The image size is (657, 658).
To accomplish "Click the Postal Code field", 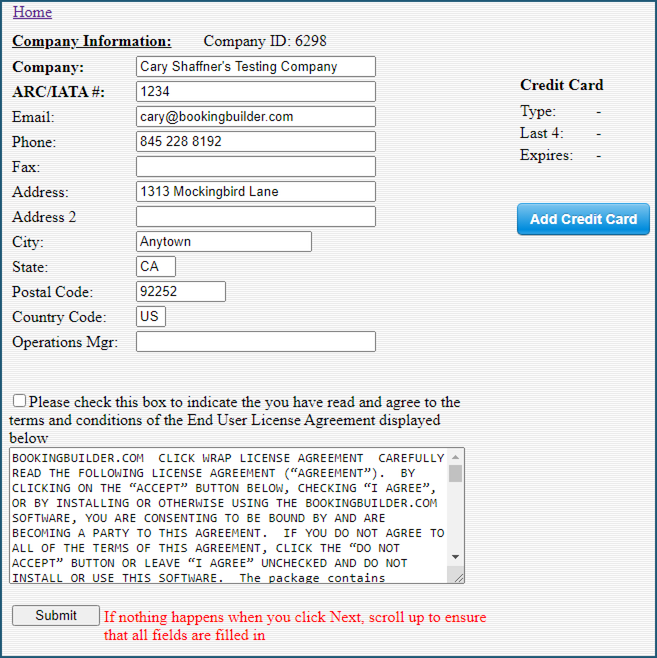I will tap(180, 292).
